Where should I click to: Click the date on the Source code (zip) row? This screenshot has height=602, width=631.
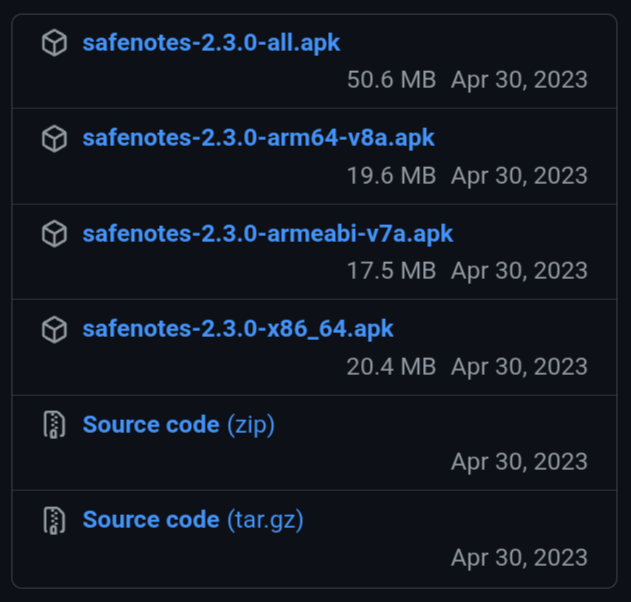[519, 462]
